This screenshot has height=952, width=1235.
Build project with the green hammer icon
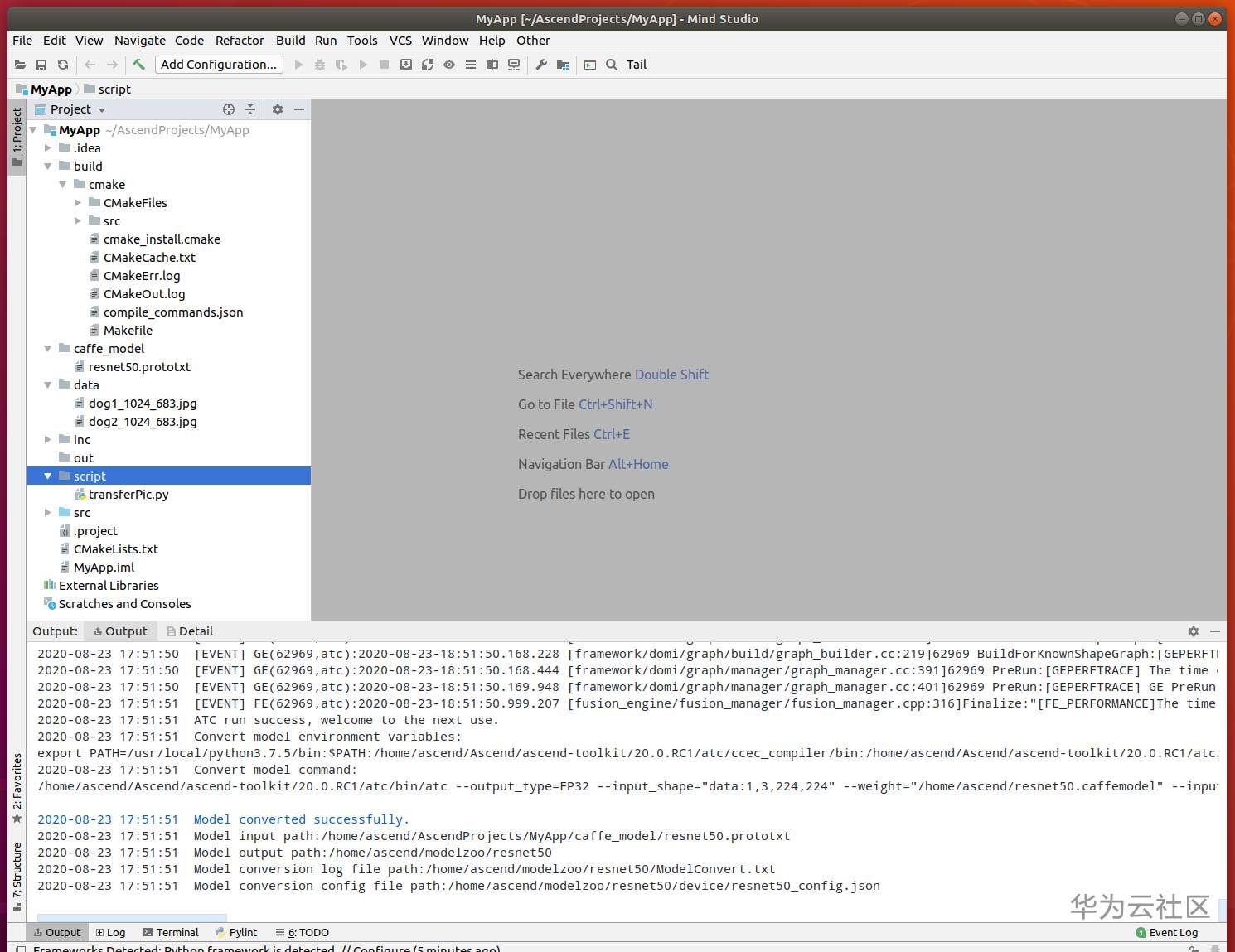[x=139, y=64]
